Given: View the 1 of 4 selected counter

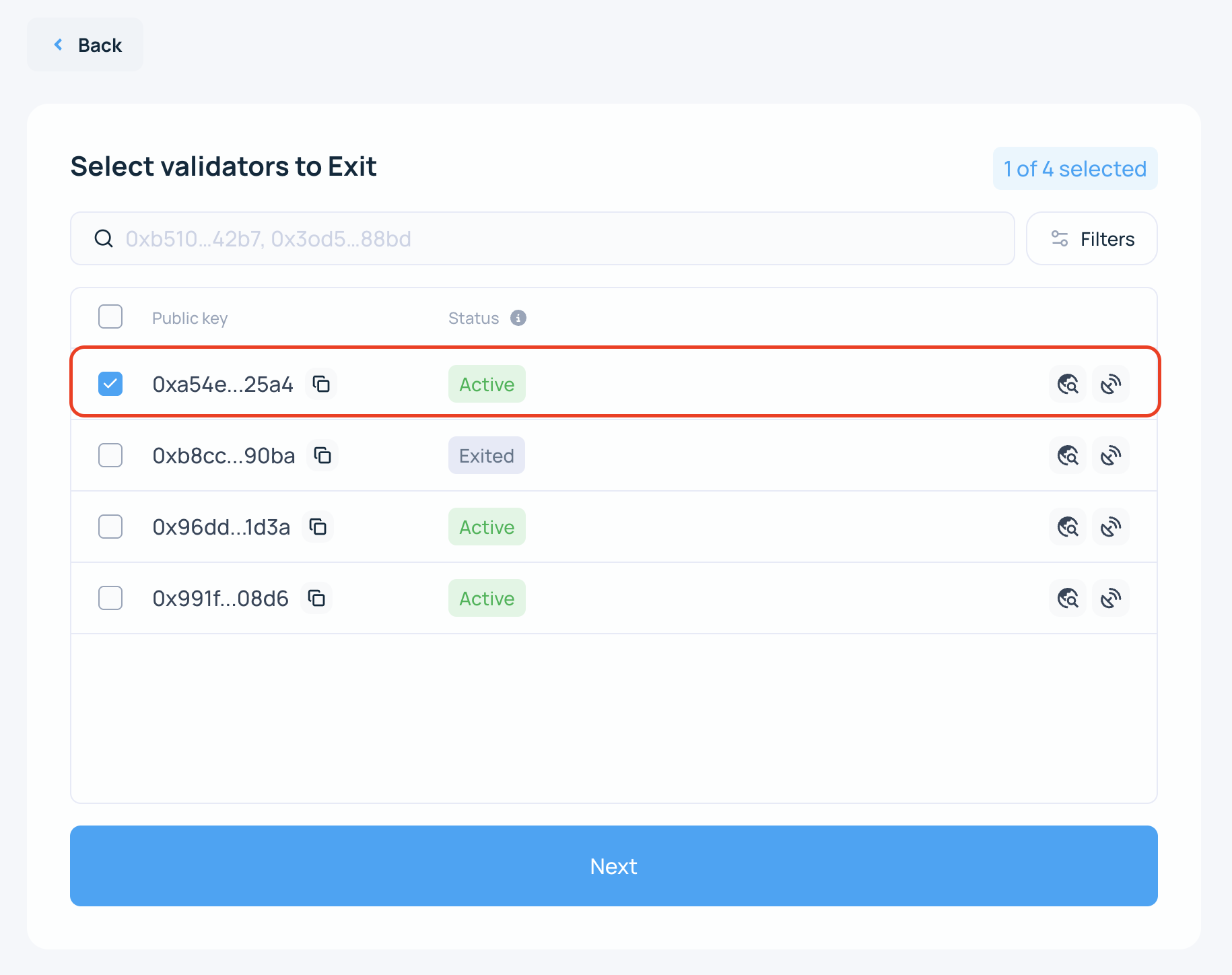Looking at the screenshot, I should tap(1074, 169).
